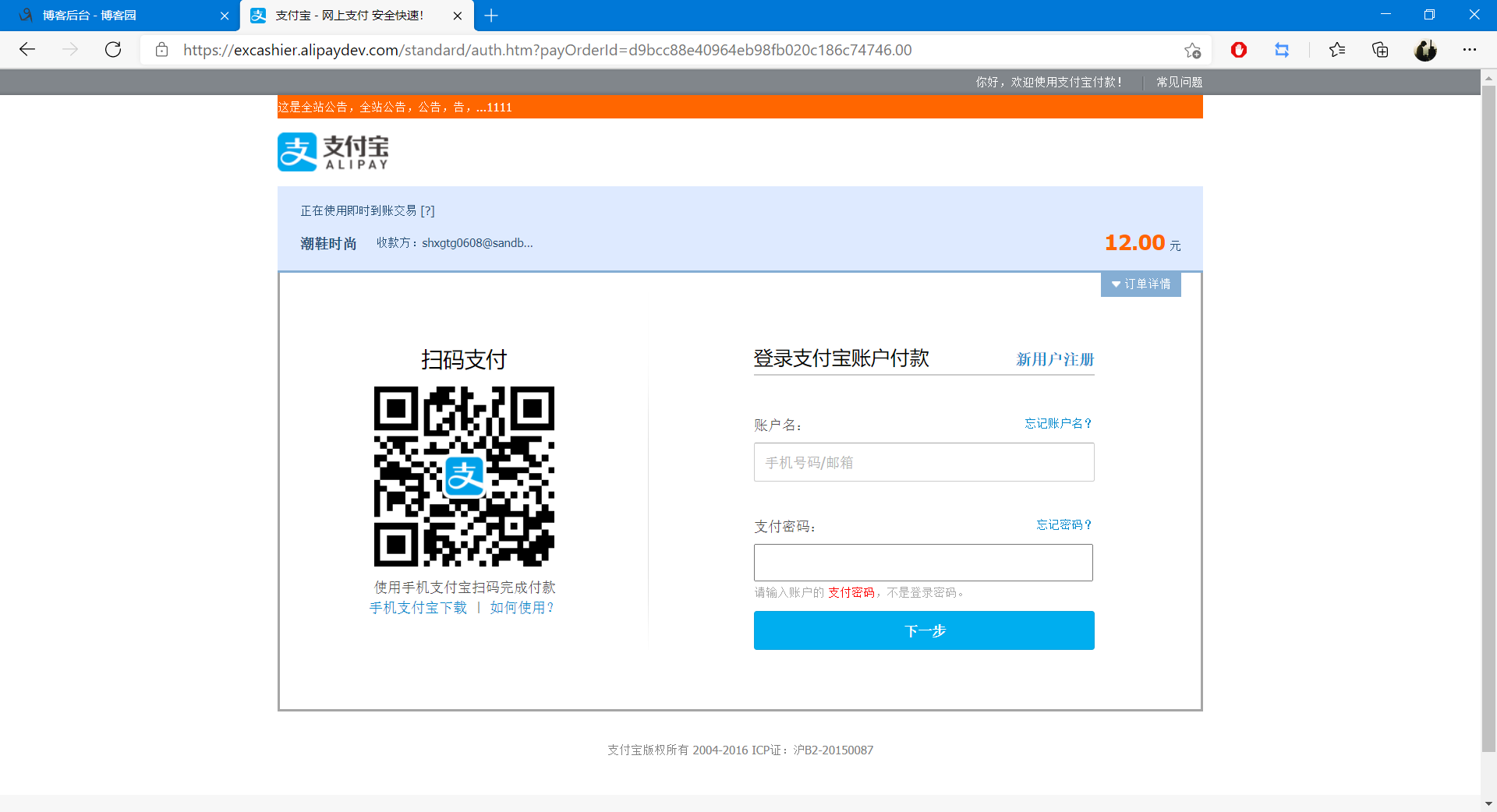Open the Collections panel

point(1380,50)
